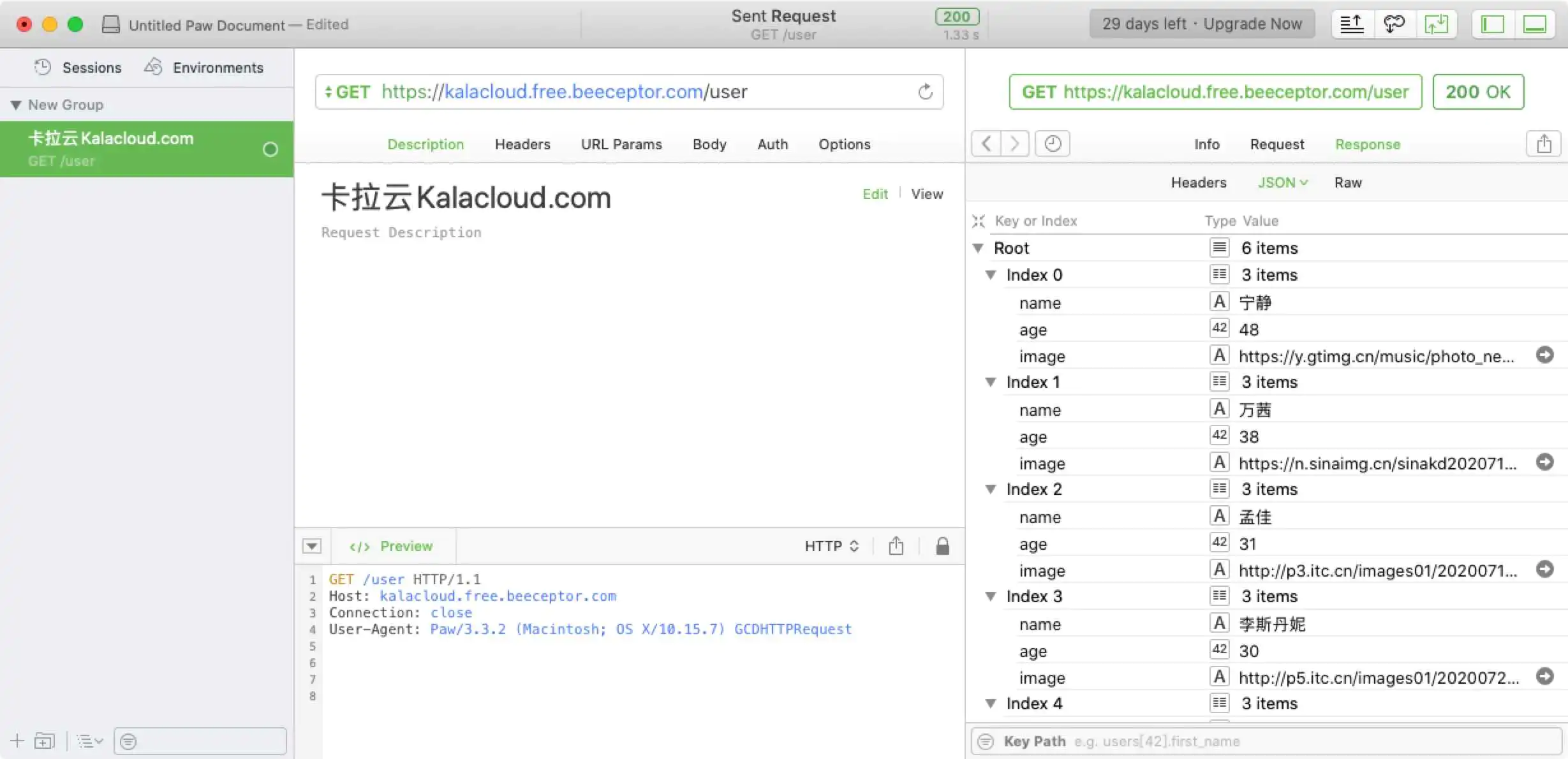Open the response history clock icon
Viewport: 1568px width, 759px height.
click(1053, 144)
